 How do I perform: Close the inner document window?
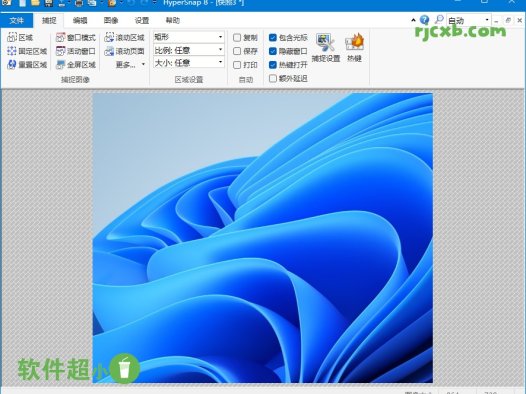click(519, 20)
